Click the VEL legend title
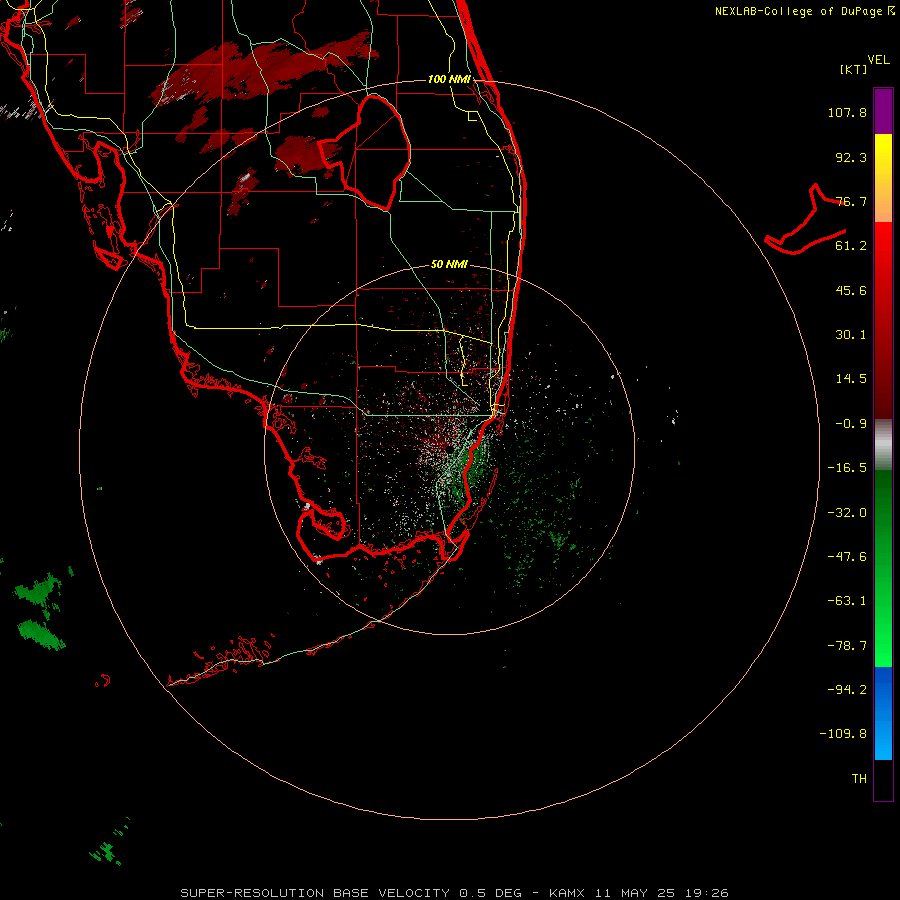900x900 pixels. (x=878, y=60)
